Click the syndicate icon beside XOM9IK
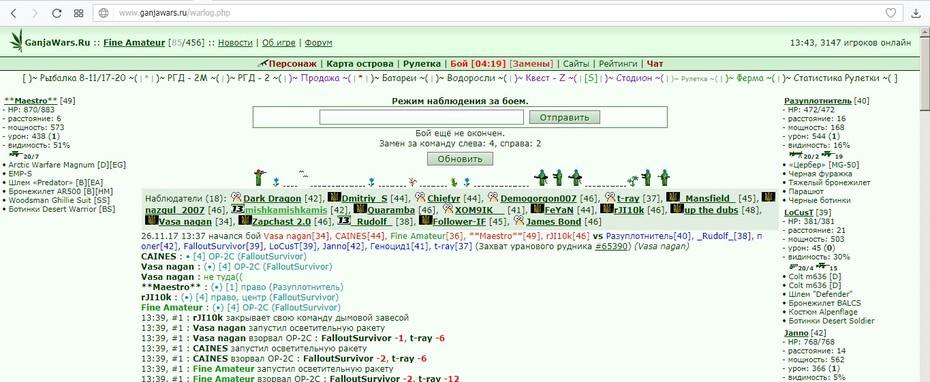Screen dimensions: 930x382 (448, 209)
